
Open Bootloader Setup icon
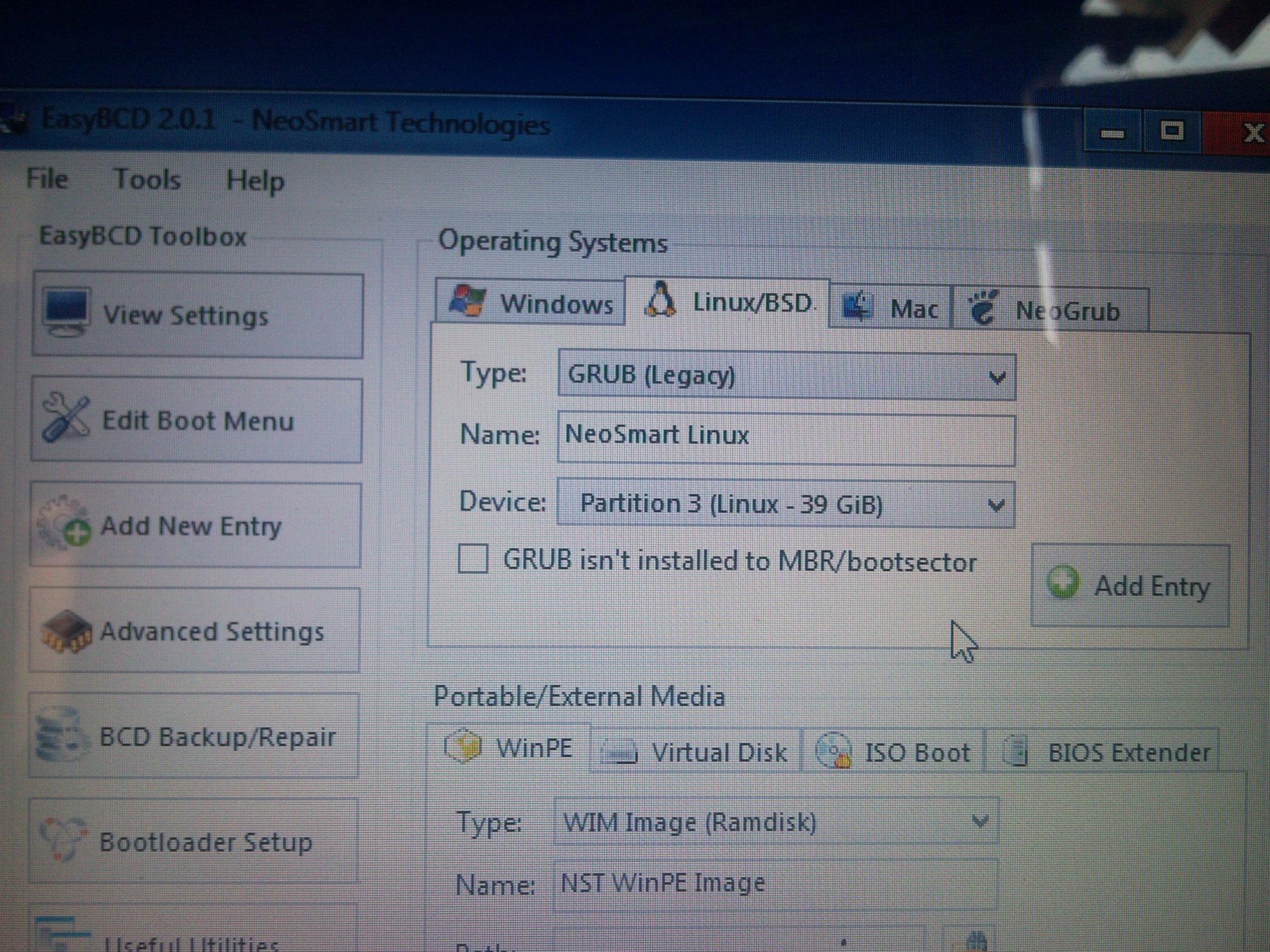point(63,839)
